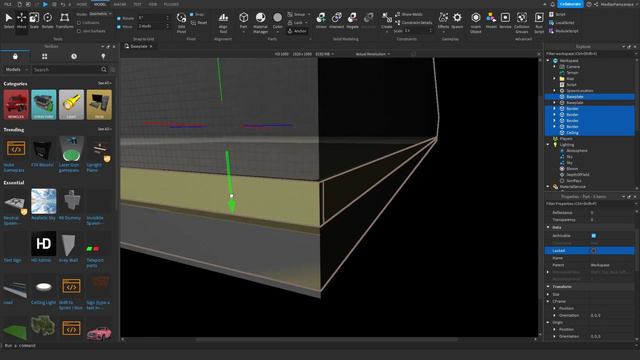Screen dimensions: 640x360
Task: Insert a new LocalScript
Action: (x=562, y=23)
